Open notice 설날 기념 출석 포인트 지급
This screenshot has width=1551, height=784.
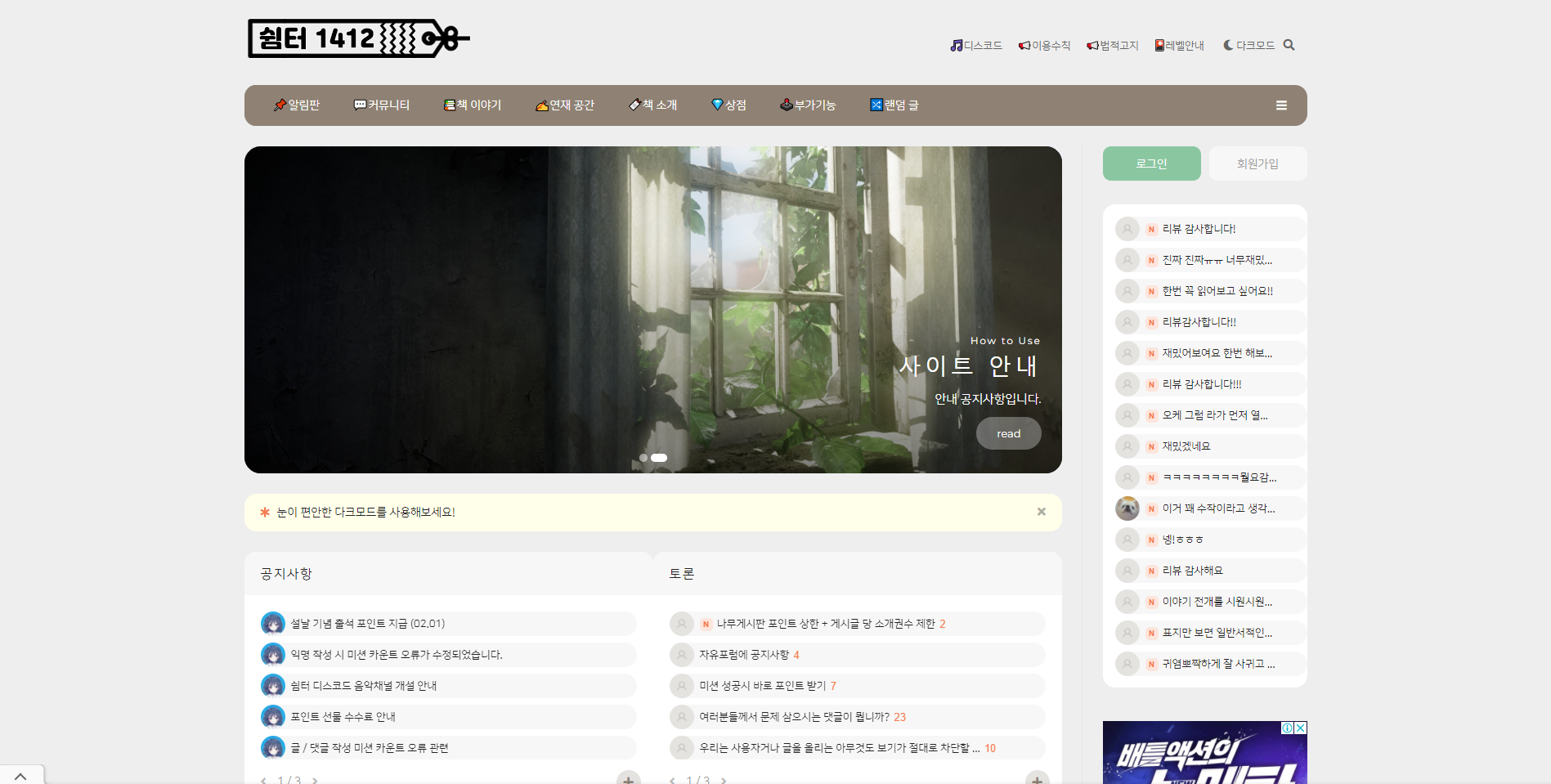[368, 624]
